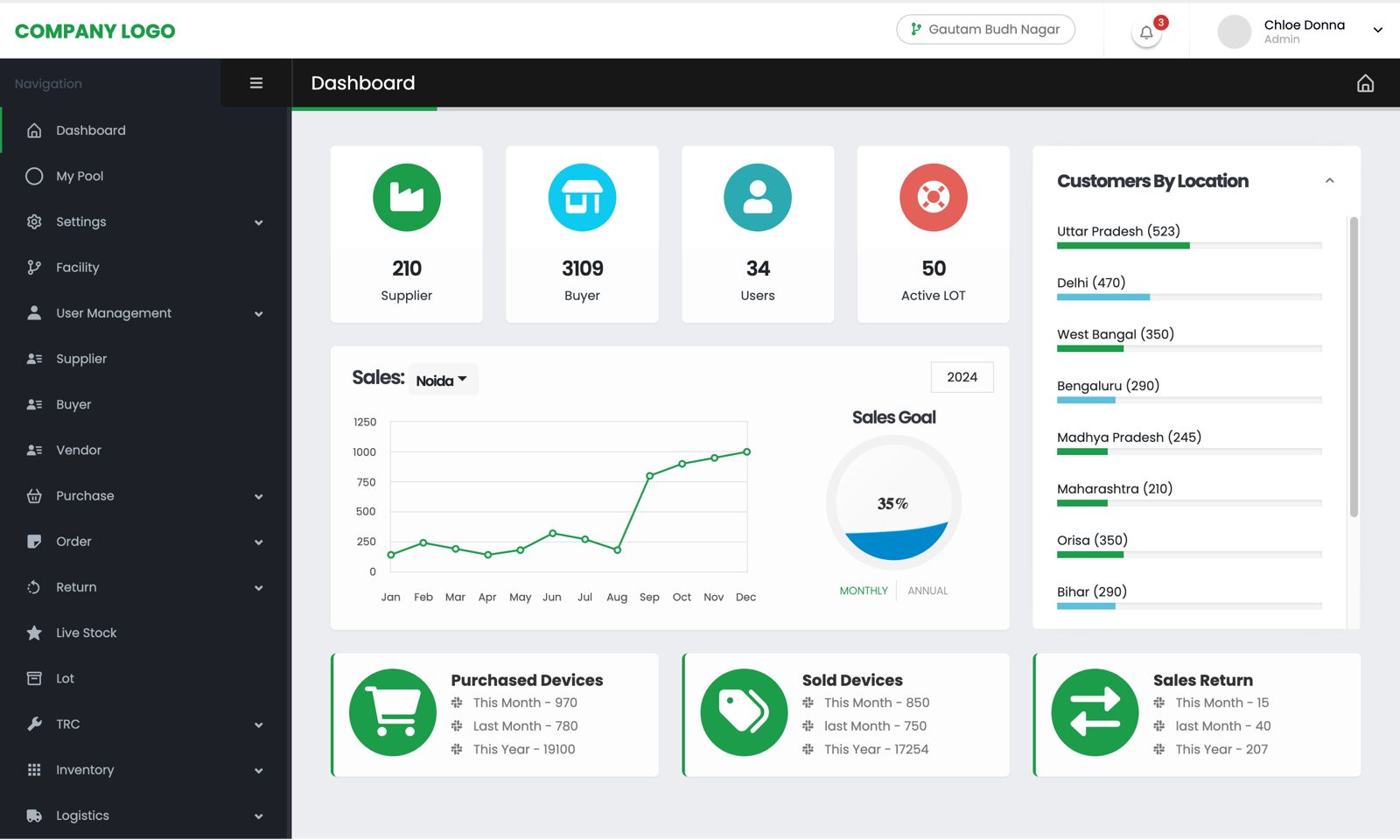Viewport: 1400px width, 840px height.
Task: Click the Uttar Pradesh customer progress bar
Action: tap(1188, 246)
